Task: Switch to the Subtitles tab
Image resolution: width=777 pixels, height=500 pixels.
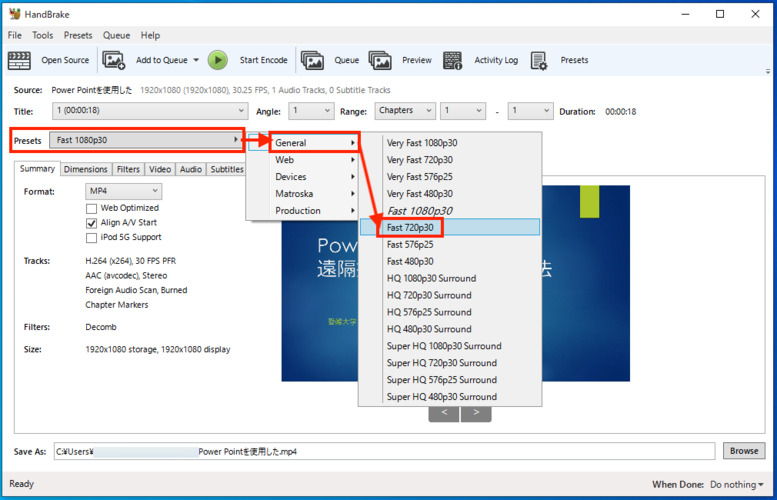Action: tap(226, 169)
